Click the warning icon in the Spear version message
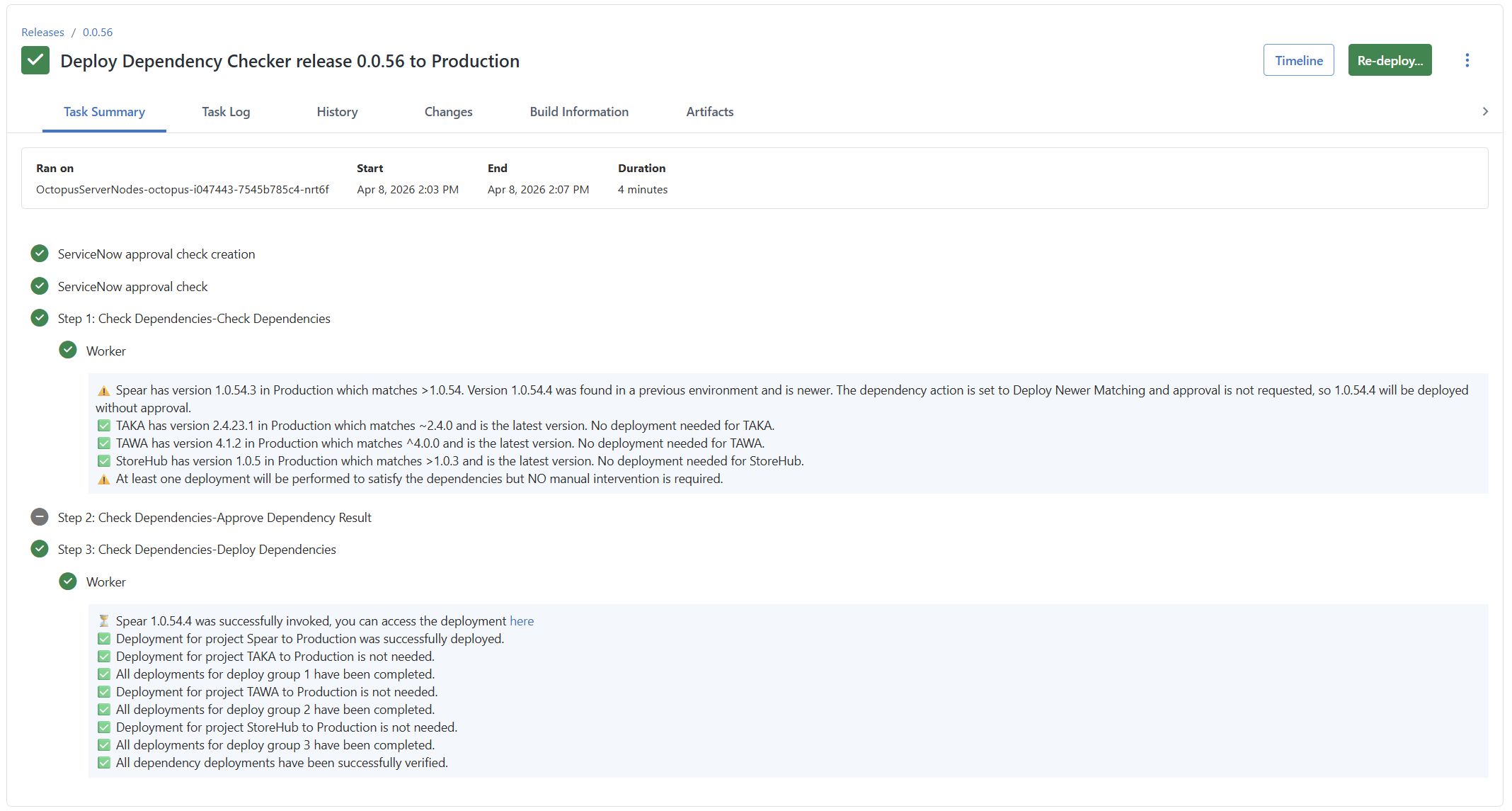Viewport: 1512px width, 811px height. pos(103,390)
